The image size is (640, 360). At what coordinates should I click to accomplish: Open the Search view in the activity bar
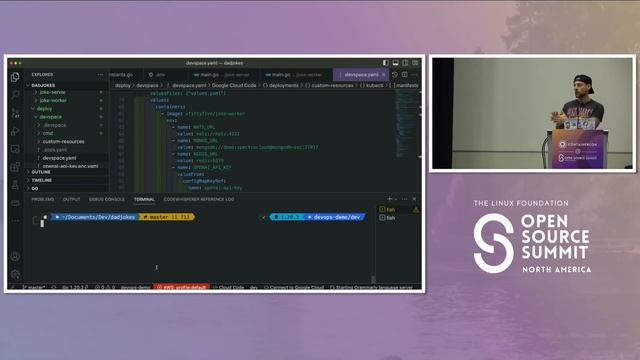tap(15, 95)
